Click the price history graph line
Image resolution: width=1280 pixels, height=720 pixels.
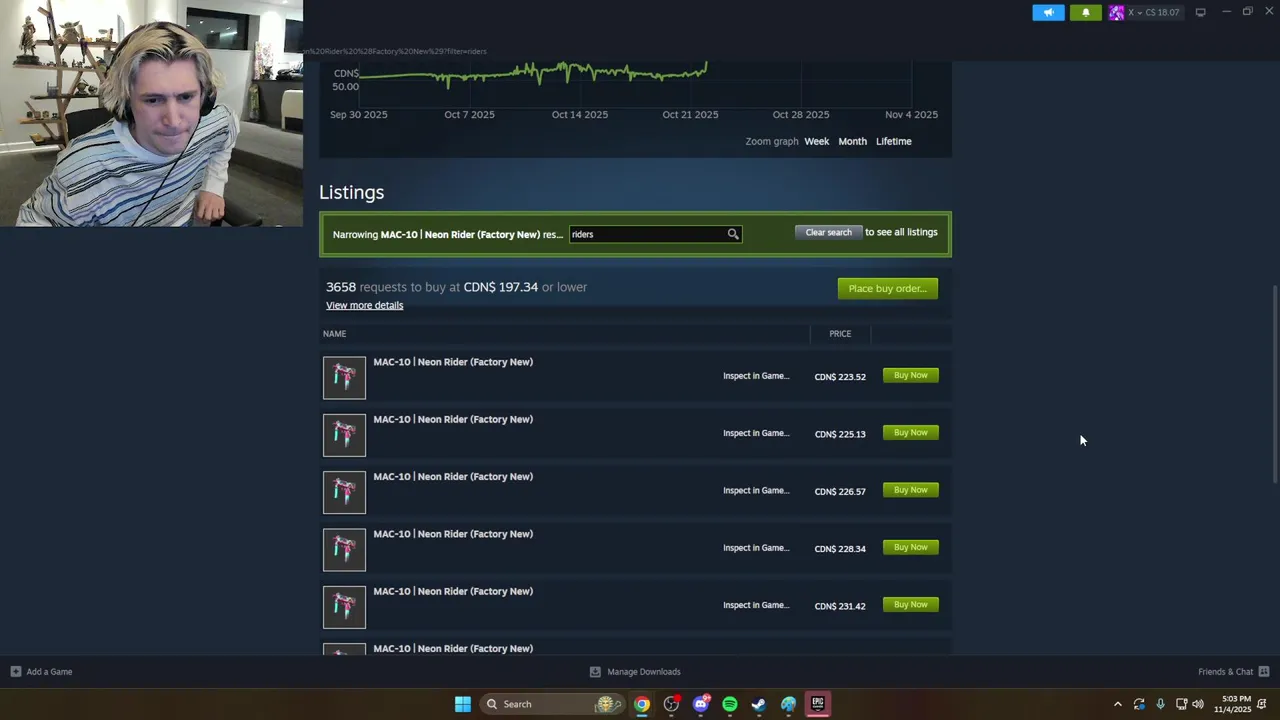click(x=533, y=73)
